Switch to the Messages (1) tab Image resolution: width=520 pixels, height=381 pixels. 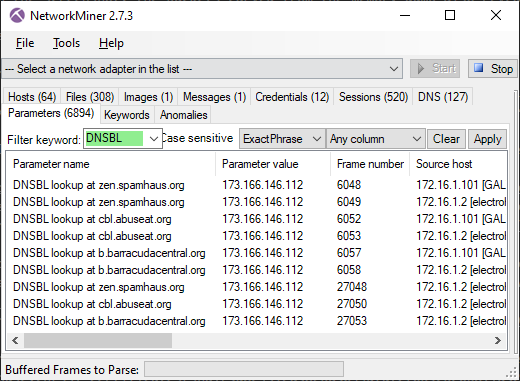pyautogui.click(x=214, y=97)
